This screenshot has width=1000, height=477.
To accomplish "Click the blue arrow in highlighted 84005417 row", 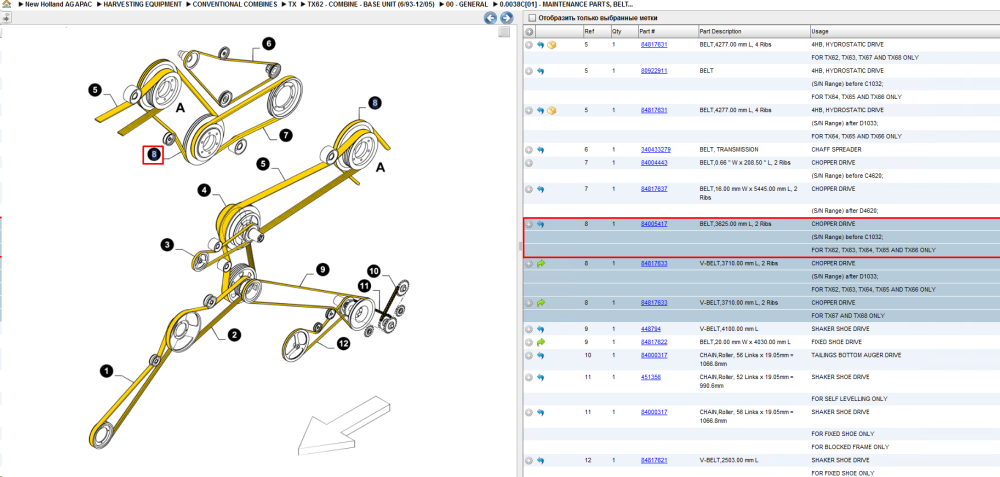I will point(540,224).
